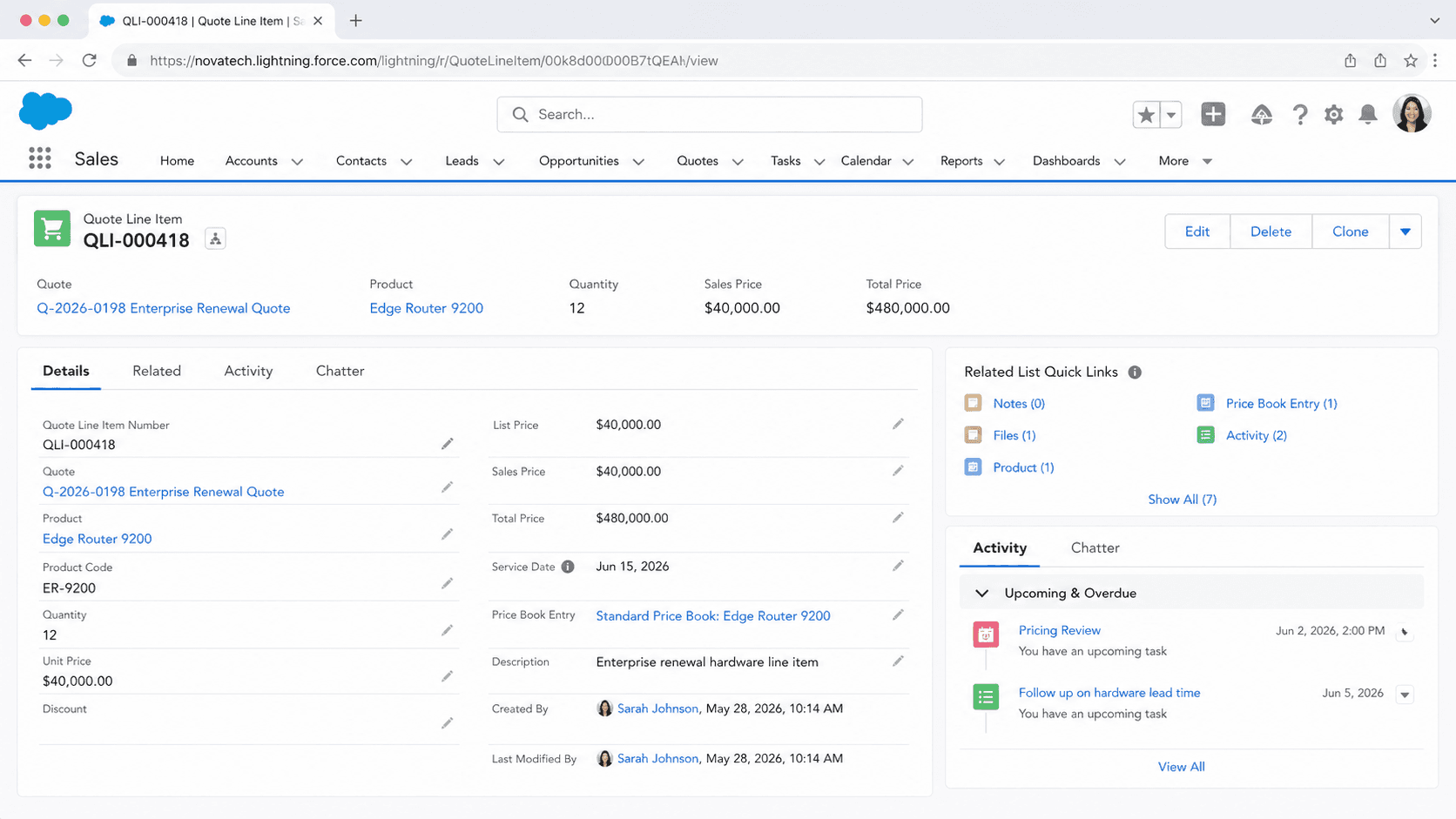Open Files (1) quick link
The height and width of the screenshot is (819, 1456).
pyautogui.click(x=1014, y=435)
